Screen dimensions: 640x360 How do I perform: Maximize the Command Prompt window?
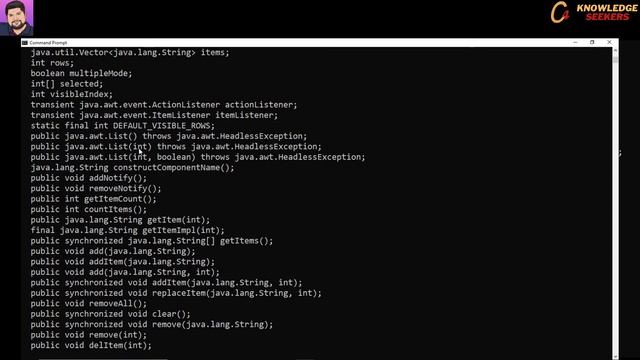tap(592, 42)
